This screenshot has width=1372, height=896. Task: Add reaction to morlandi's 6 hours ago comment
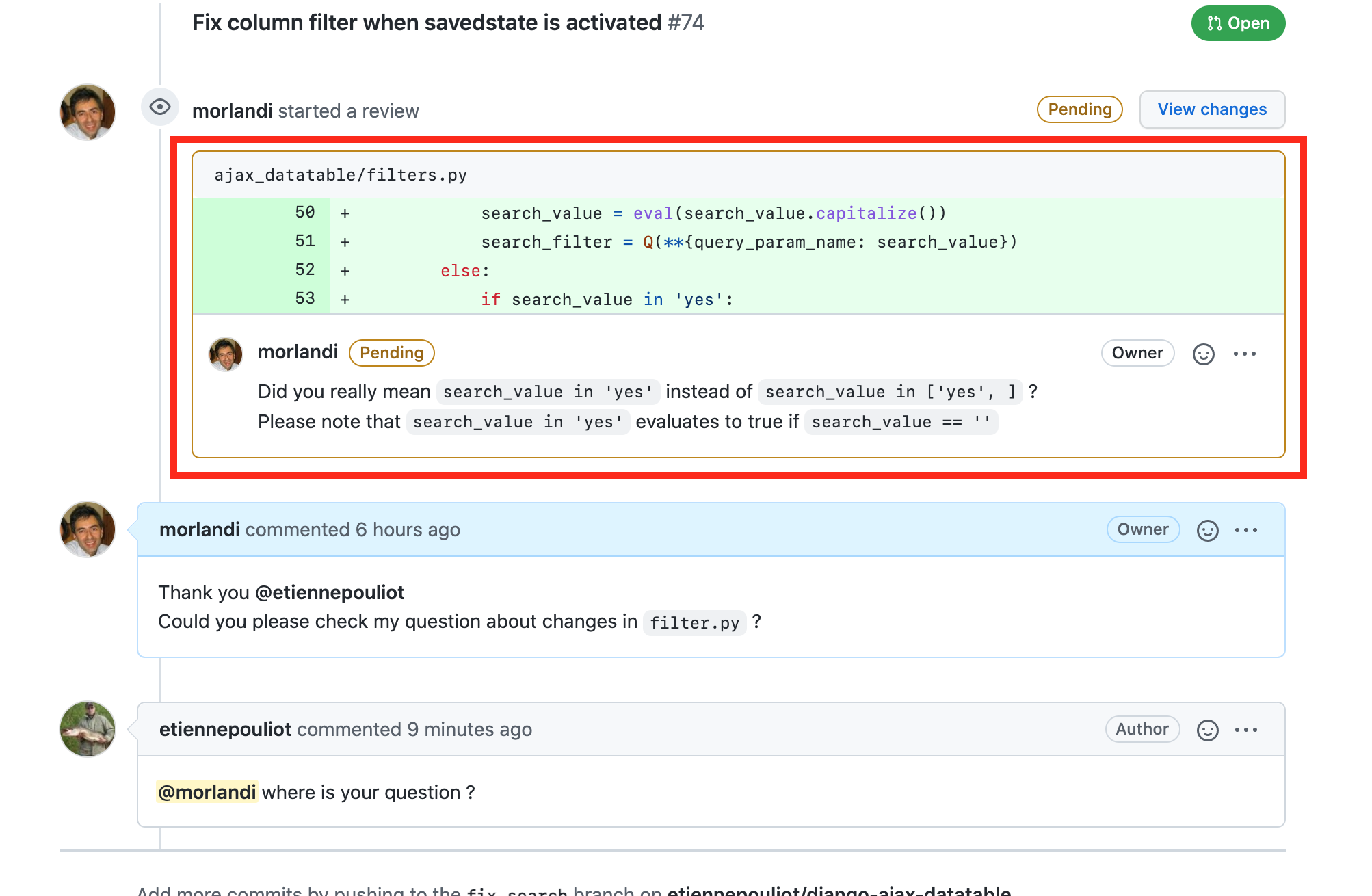click(1207, 530)
